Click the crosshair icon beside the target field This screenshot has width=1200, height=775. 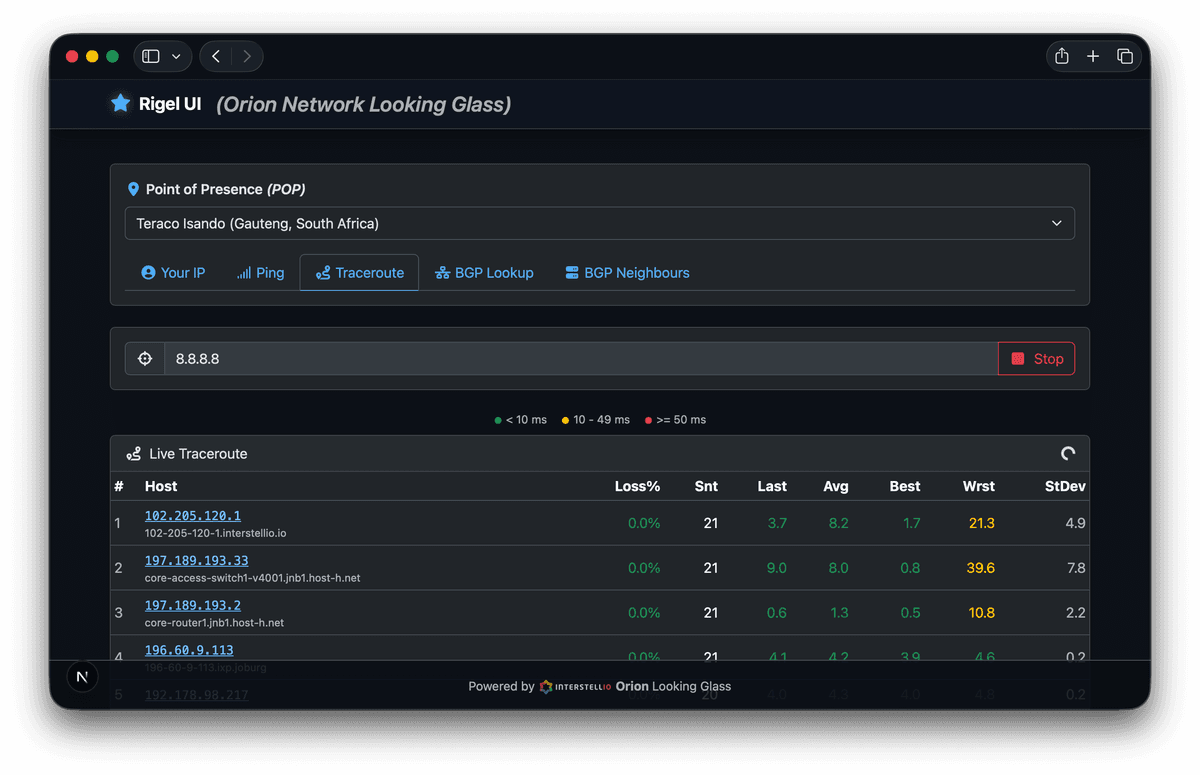[x=144, y=358]
